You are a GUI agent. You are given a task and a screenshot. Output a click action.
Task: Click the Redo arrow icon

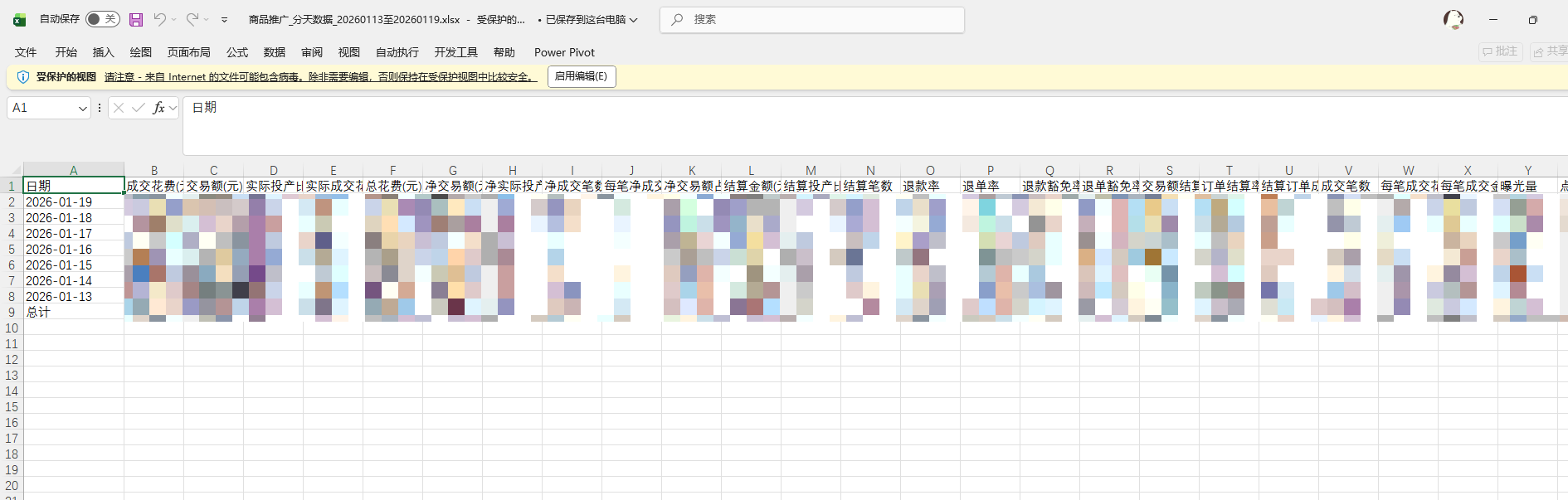(x=192, y=19)
